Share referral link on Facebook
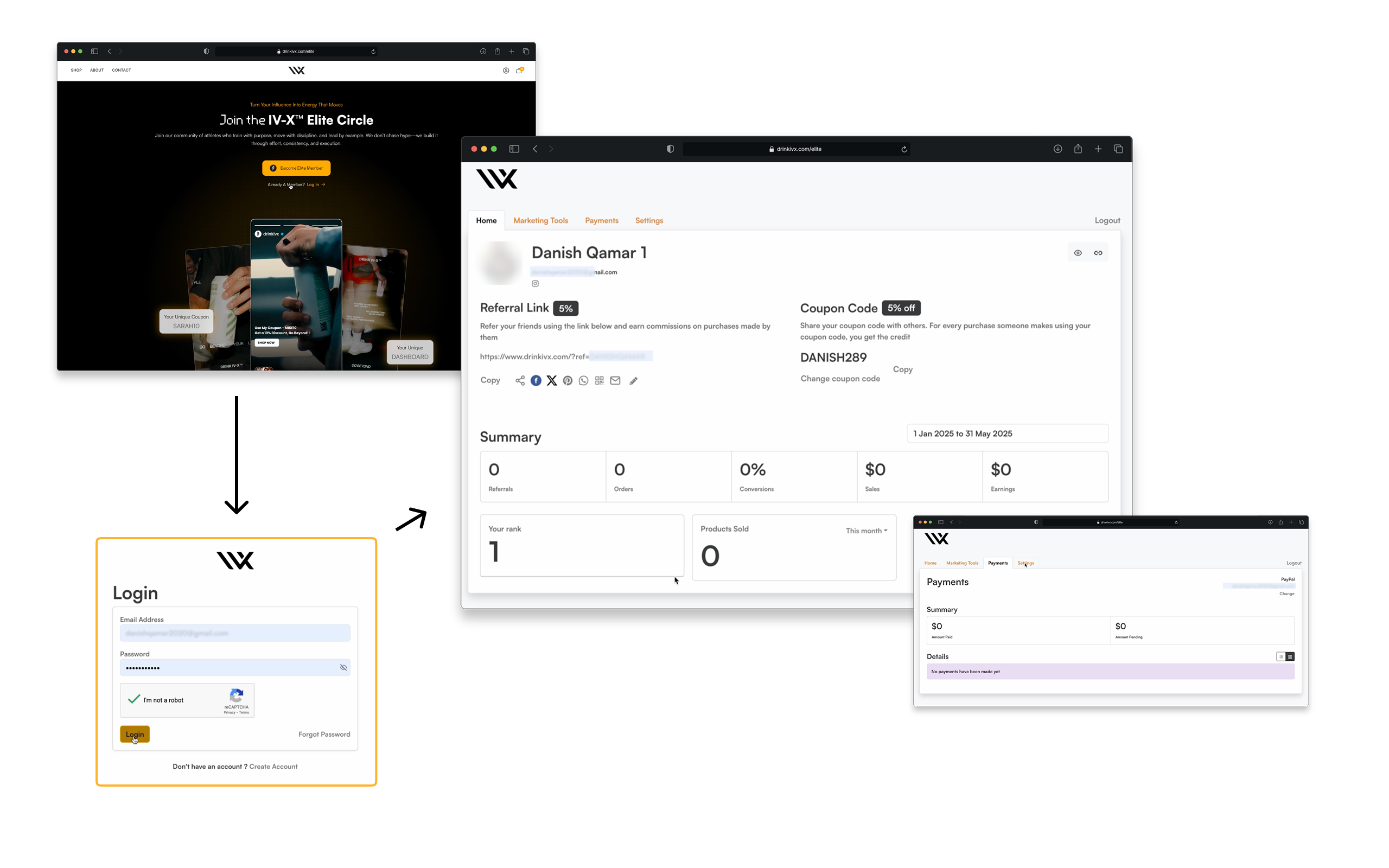Viewport: 1389px width, 868px height. coord(536,381)
